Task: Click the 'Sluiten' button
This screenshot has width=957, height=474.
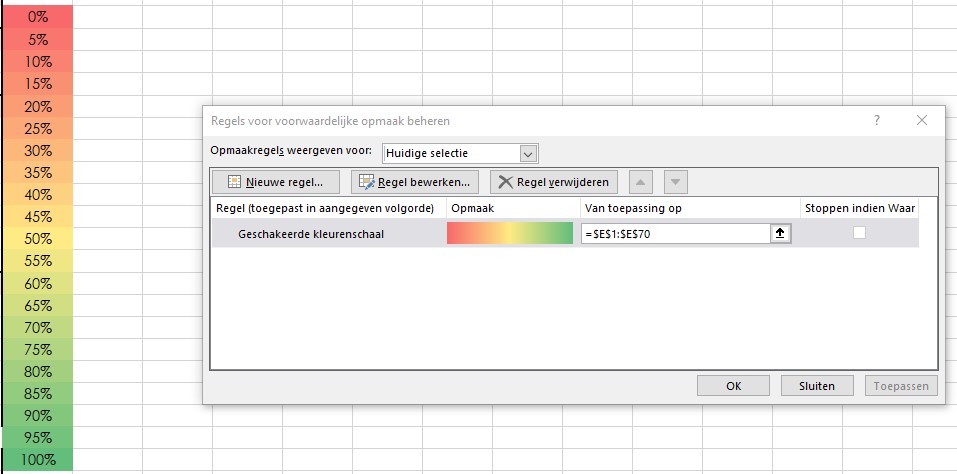Action: [x=816, y=386]
